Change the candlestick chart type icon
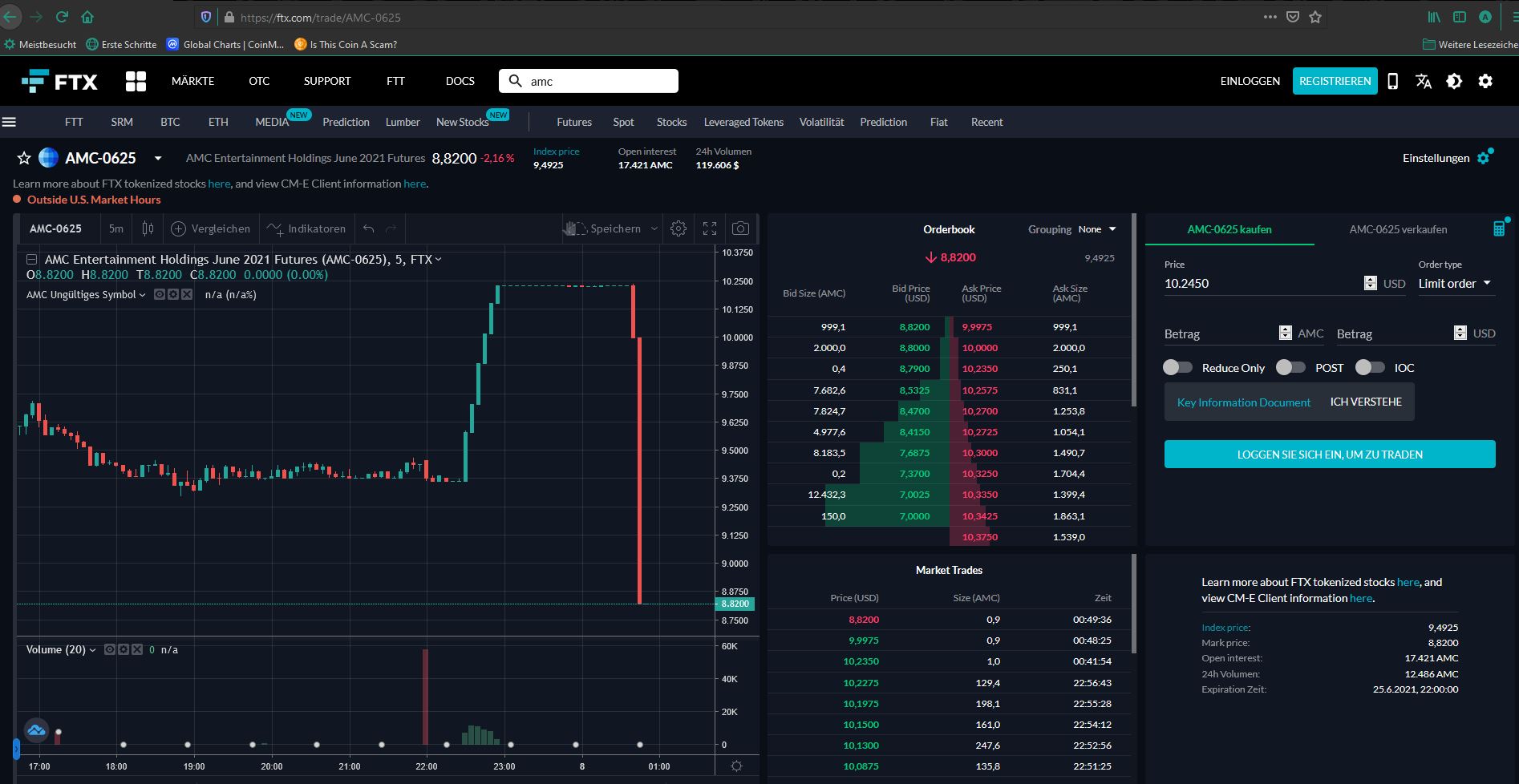The width and height of the screenshot is (1519, 784). pos(148,228)
